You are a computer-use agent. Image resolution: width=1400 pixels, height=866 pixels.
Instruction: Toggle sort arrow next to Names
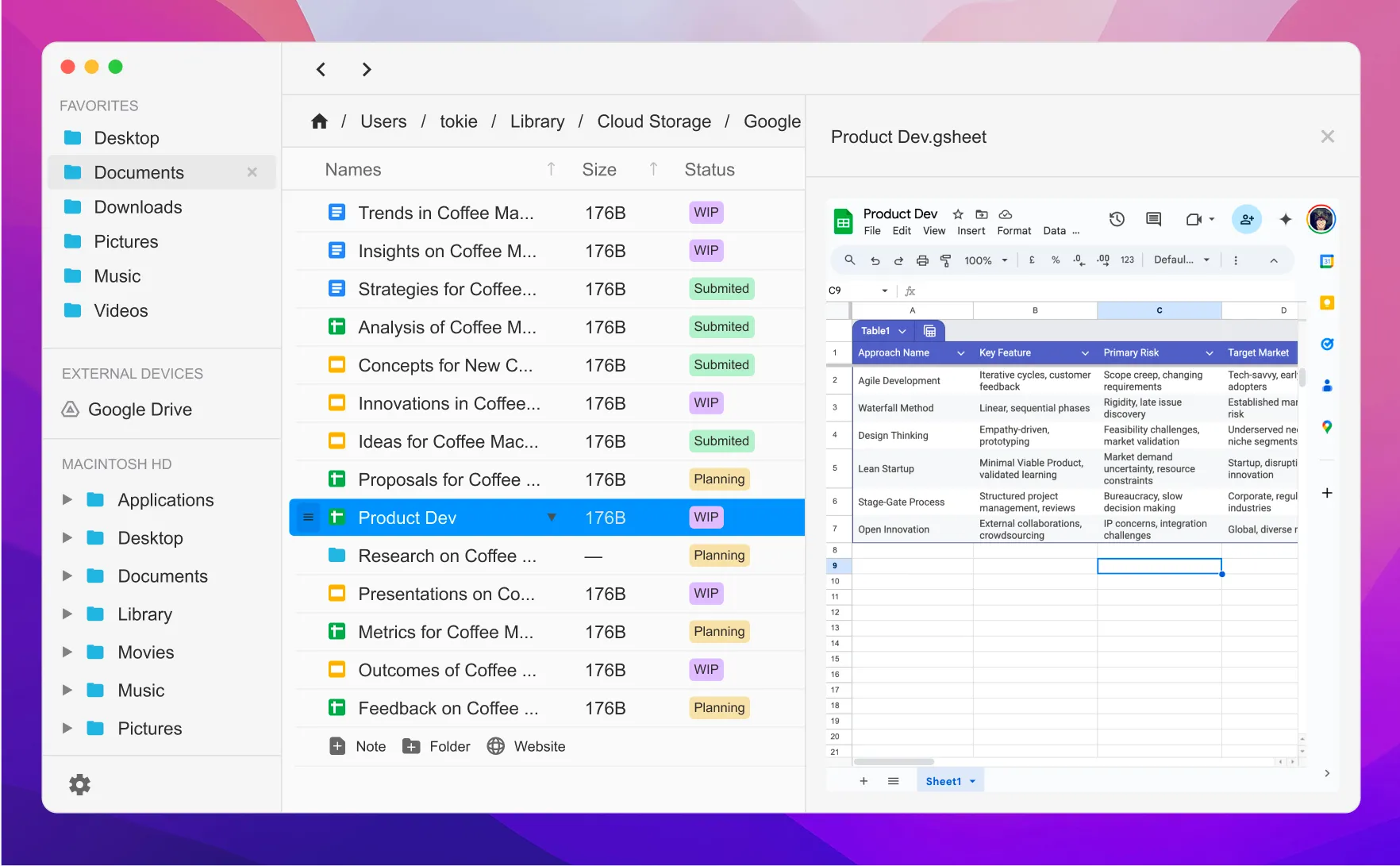tap(551, 169)
